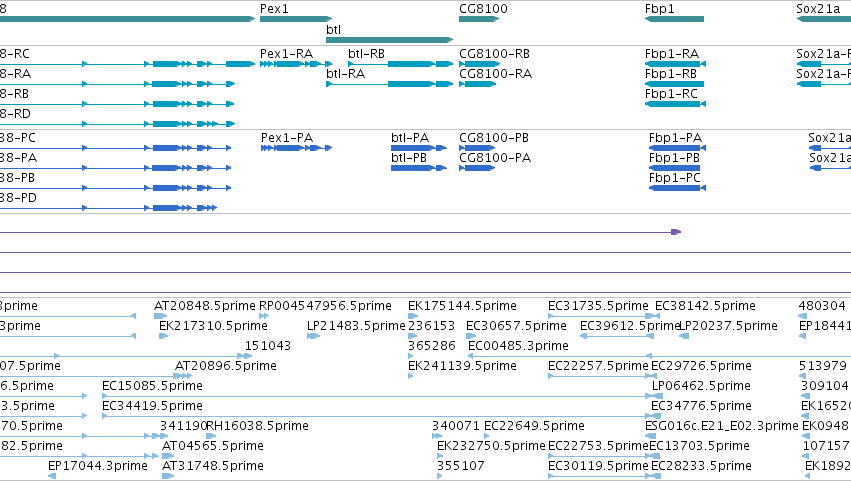
Task: Click the 151043 feature label
Action: 268,346
